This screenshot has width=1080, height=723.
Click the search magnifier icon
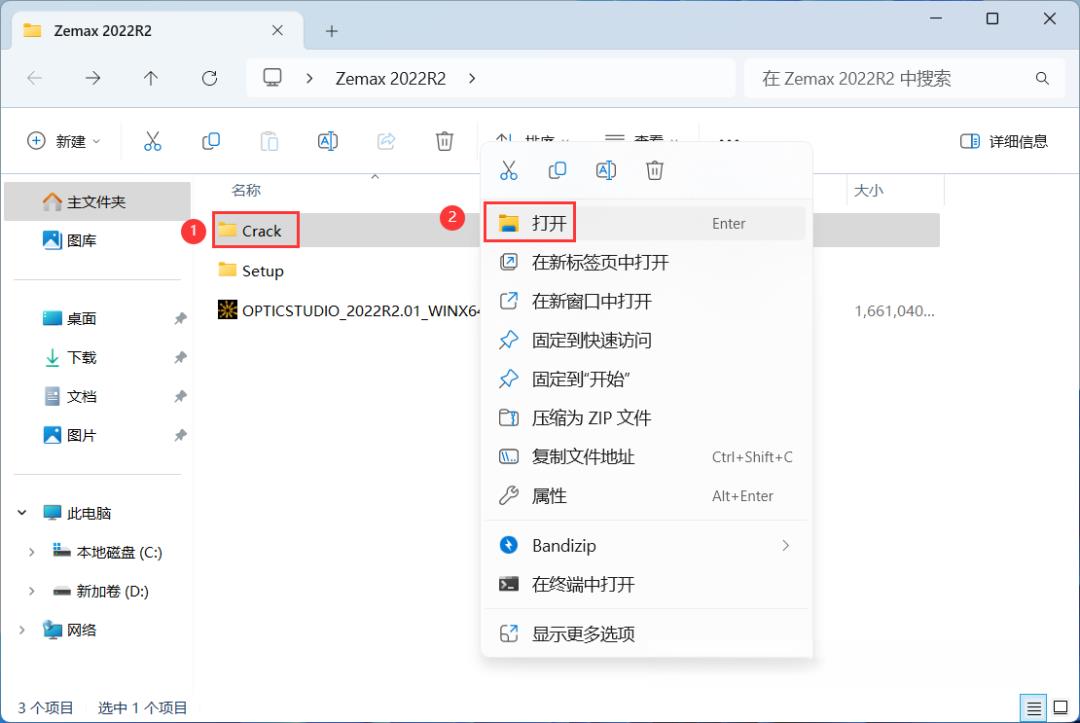(x=1042, y=78)
